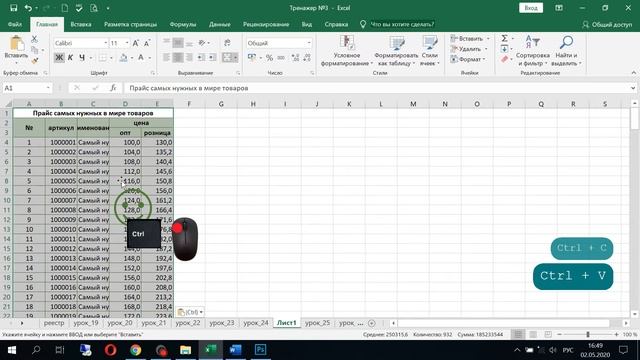
Task: Create a new workbook from quick access toolbar
Action: 64,8
